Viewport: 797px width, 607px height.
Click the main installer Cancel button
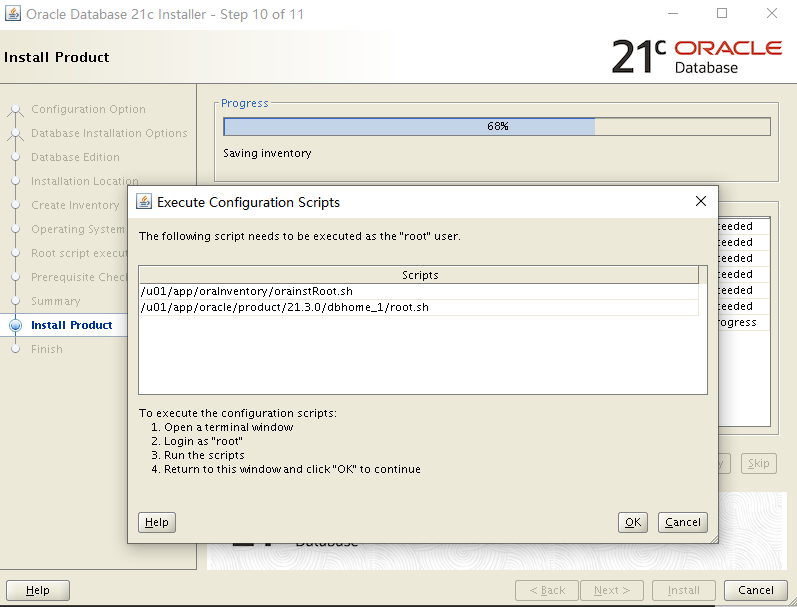[x=755, y=590]
